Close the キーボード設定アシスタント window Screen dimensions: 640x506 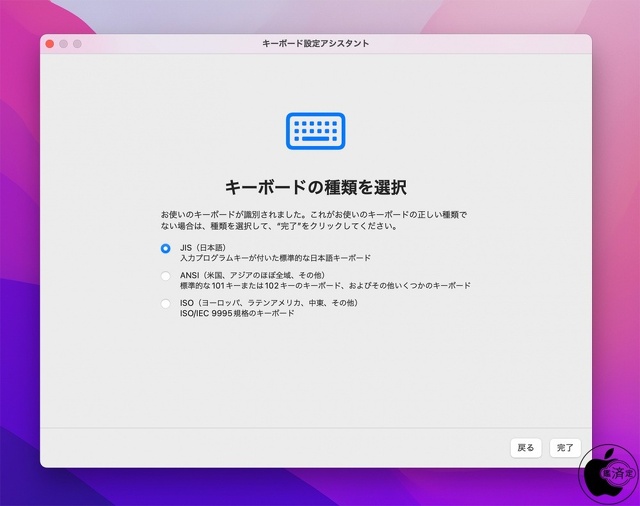pos(49,44)
